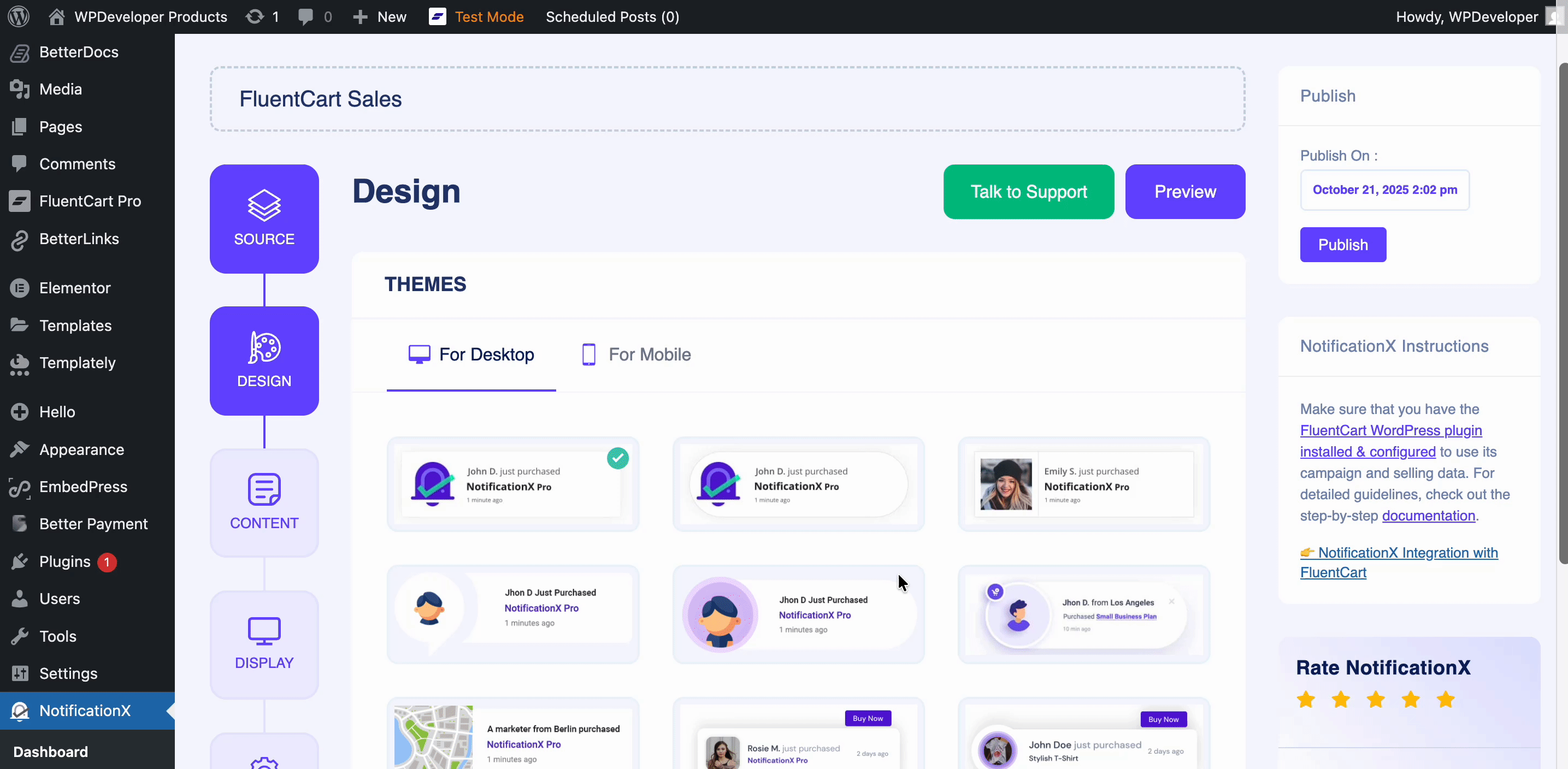Choose the rounded pill John D. theme
The height and width of the screenshot is (769, 1568).
point(798,484)
